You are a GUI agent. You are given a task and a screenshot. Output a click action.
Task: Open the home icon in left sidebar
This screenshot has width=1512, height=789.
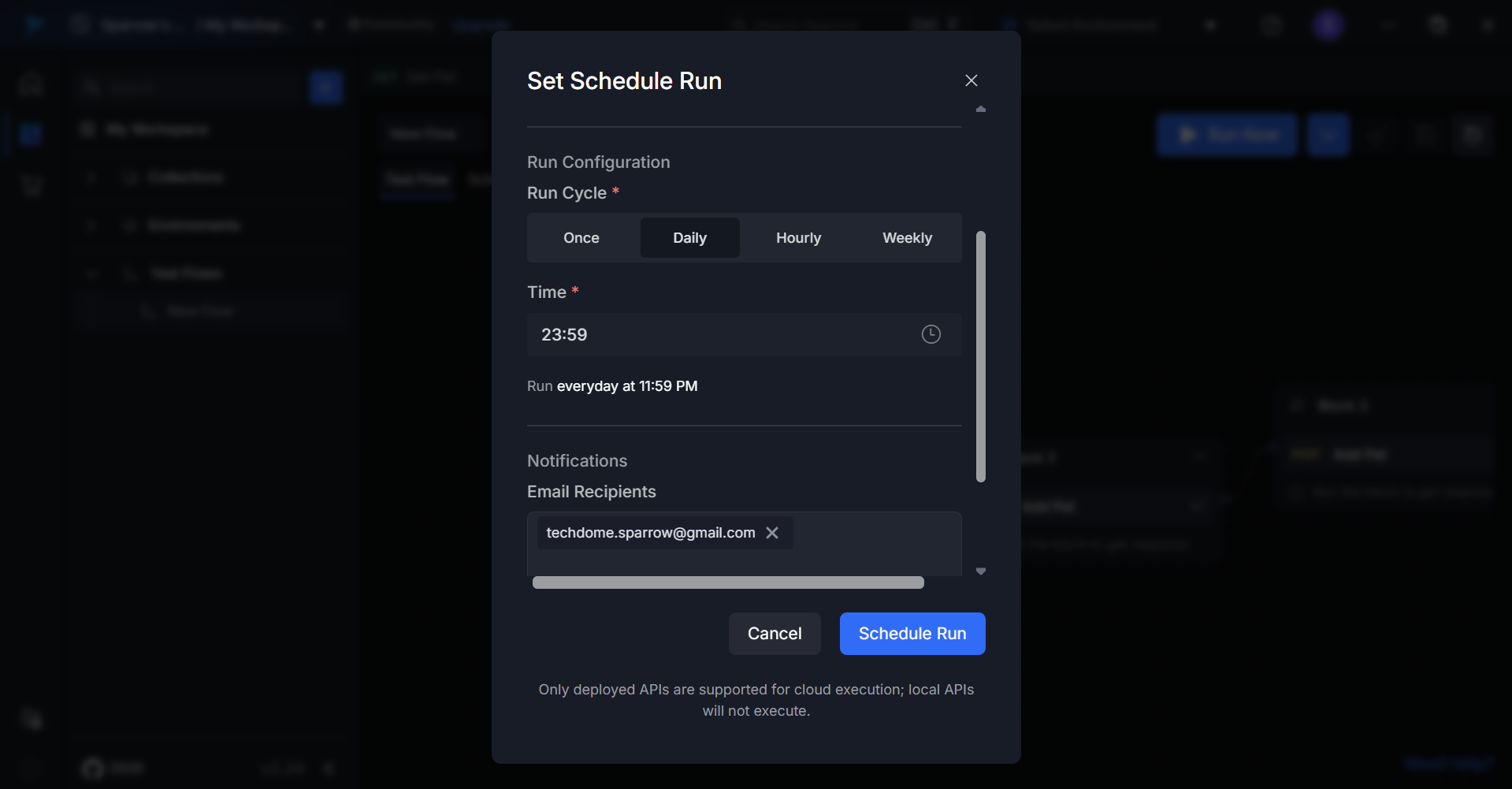click(x=32, y=84)
